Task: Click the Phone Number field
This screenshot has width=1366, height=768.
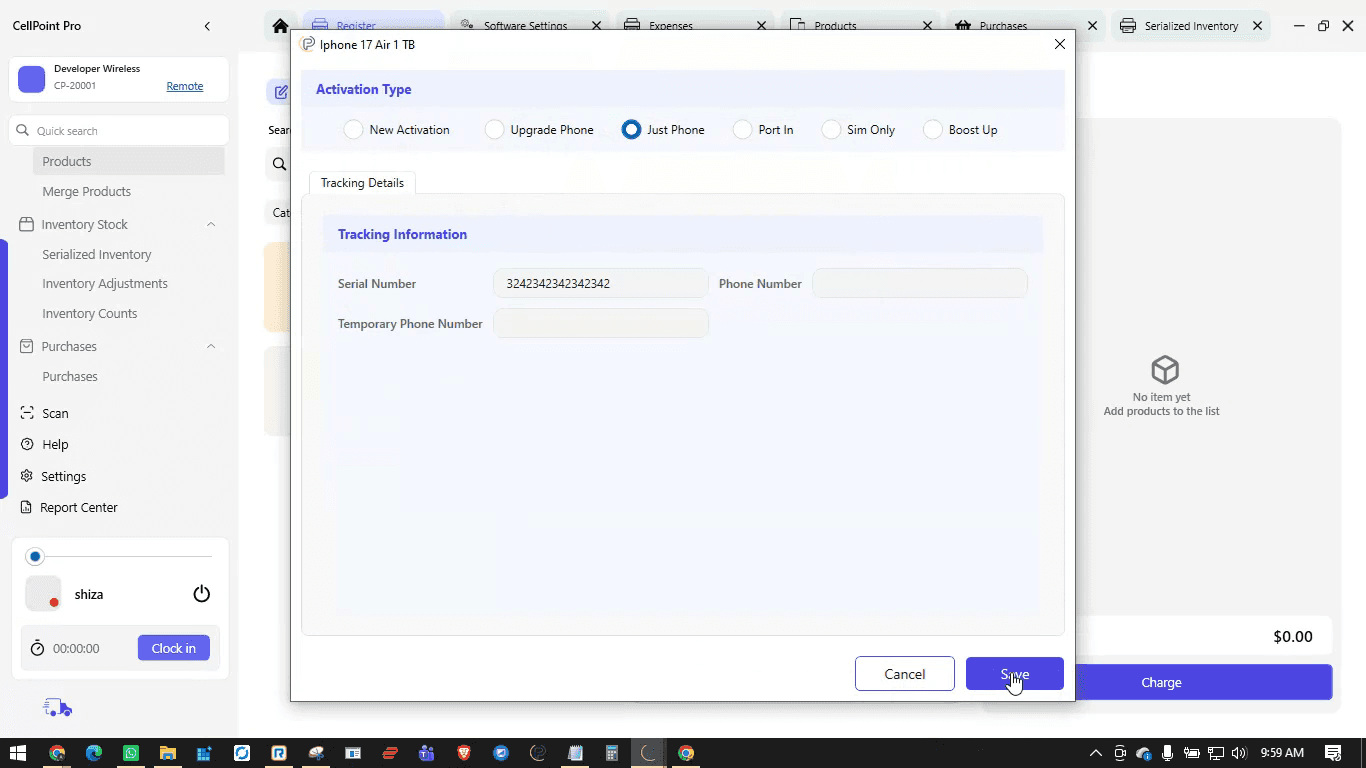Action: 920,284
